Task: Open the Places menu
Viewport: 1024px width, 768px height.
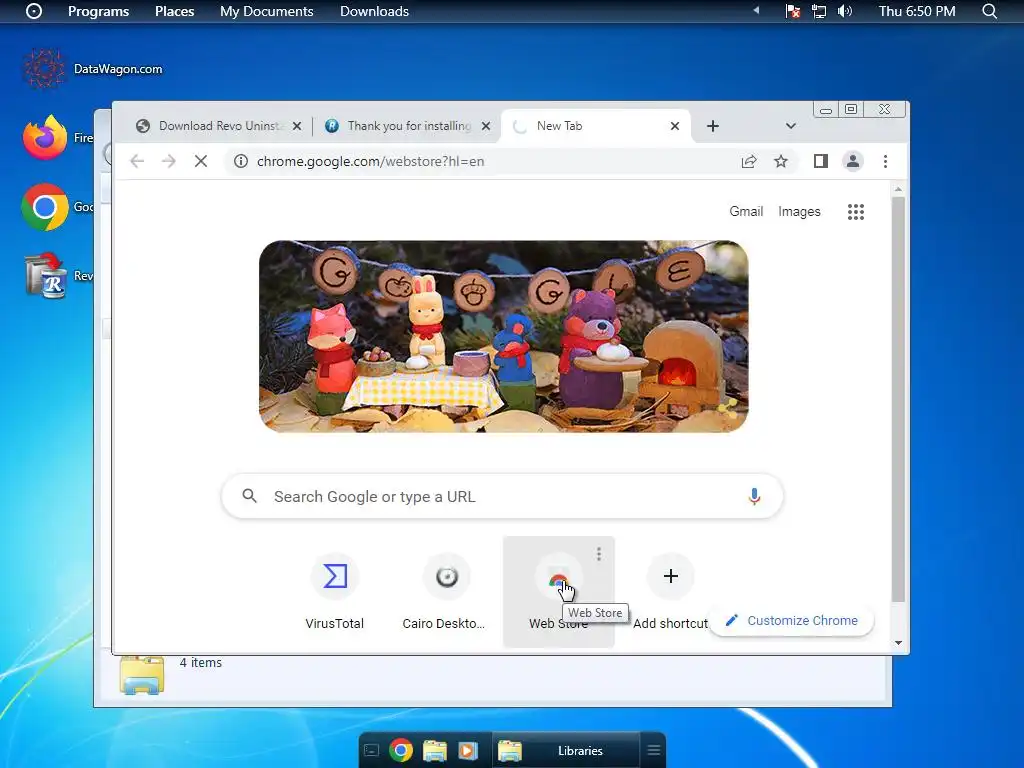Action: pyautogui.click(x=174, y=11)
